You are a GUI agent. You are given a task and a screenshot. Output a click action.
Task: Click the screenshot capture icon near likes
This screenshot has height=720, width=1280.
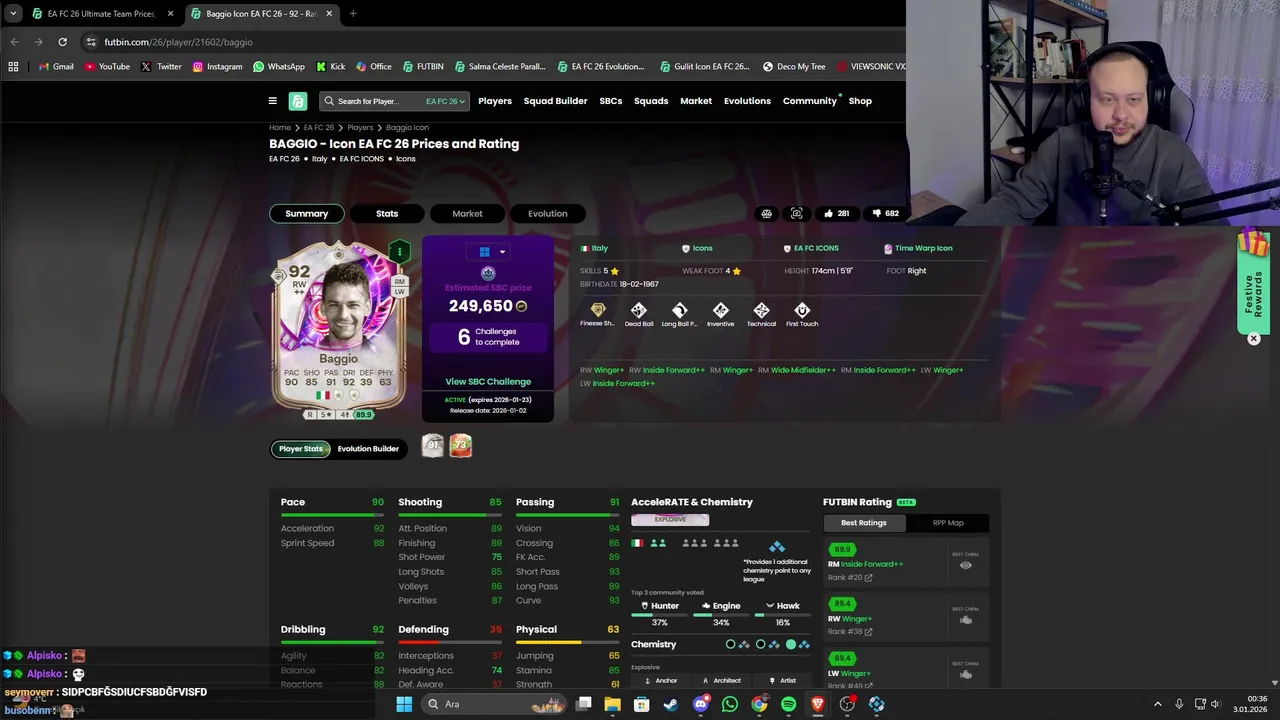coord(796,213)
